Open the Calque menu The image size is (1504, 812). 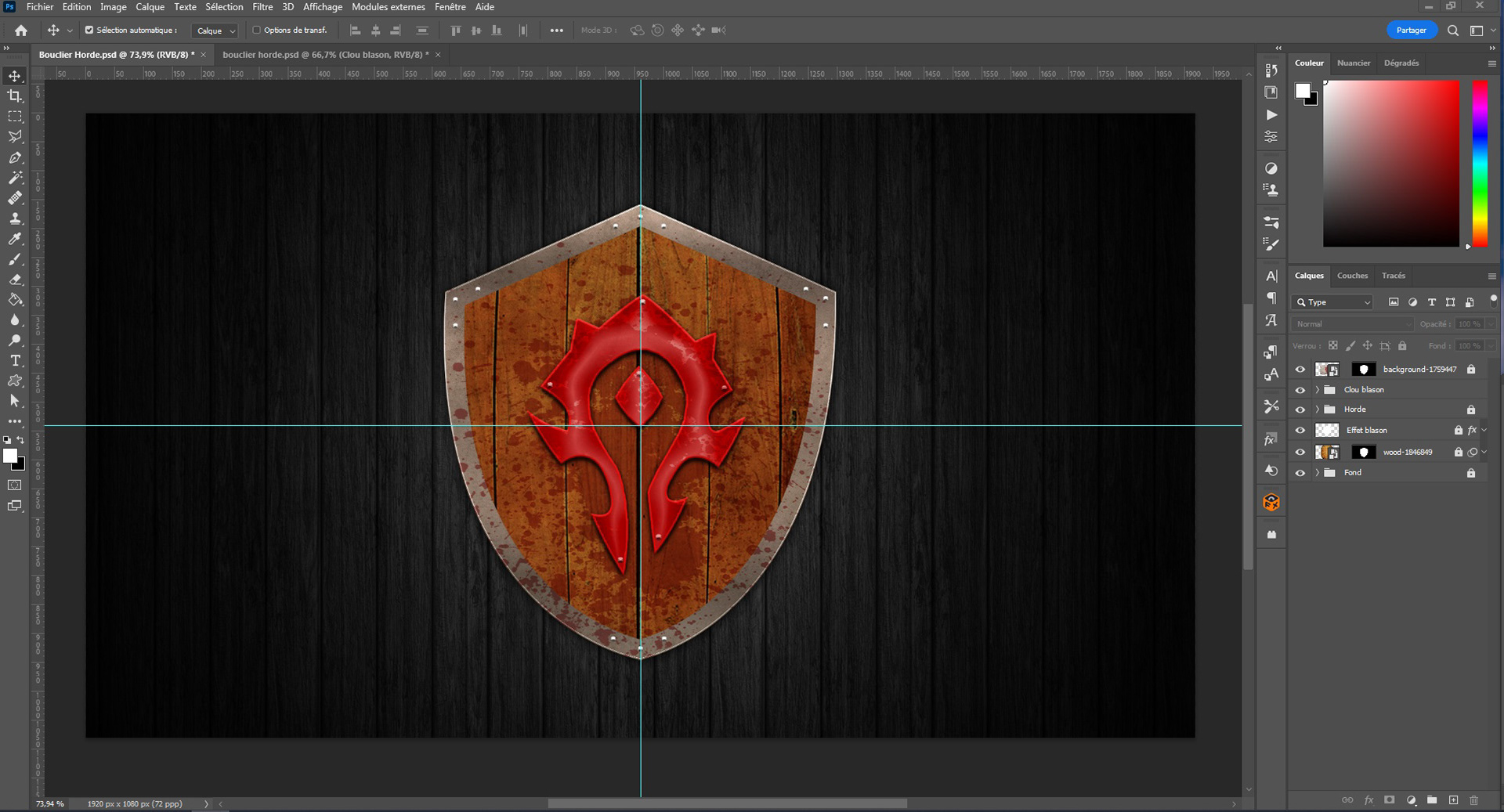point(150,7)
